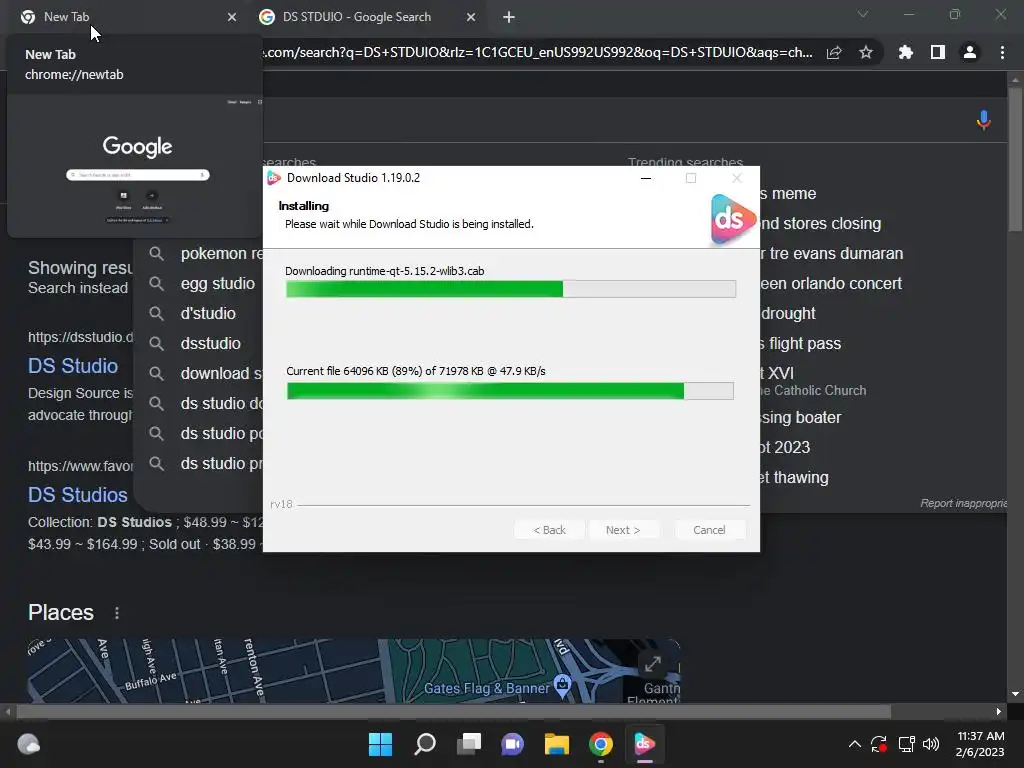This screenshot has width=1024, height=768.
Task: Click the Download Studio ds logo
Action: (733, 220)
